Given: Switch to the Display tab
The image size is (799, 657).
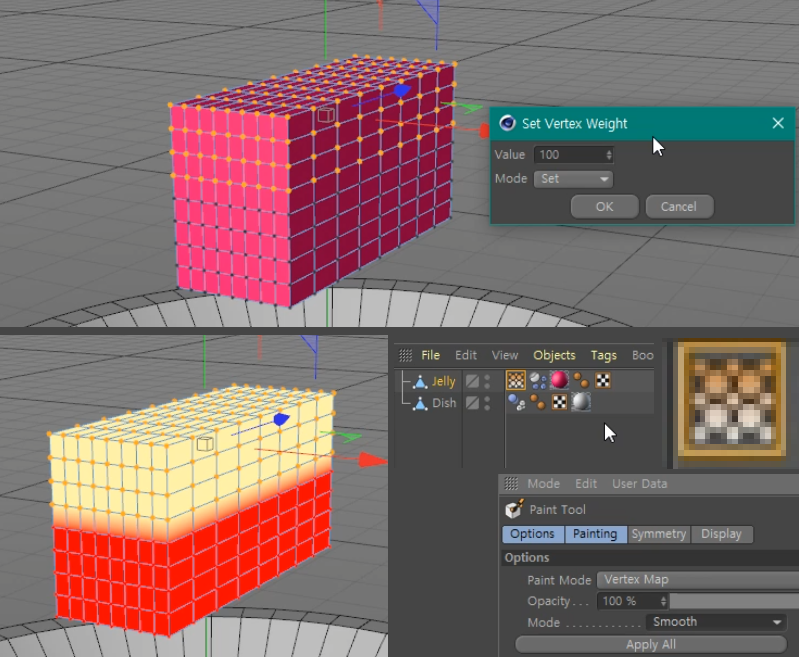Looking at the screenshot, I should coord(722,534).
